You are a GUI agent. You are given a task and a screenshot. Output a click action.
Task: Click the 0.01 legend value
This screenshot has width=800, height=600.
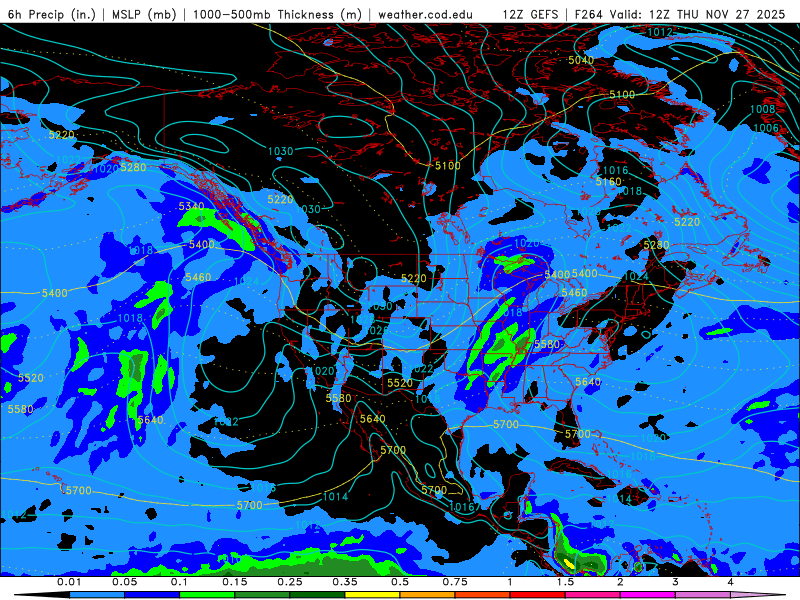tap(69, 582)
